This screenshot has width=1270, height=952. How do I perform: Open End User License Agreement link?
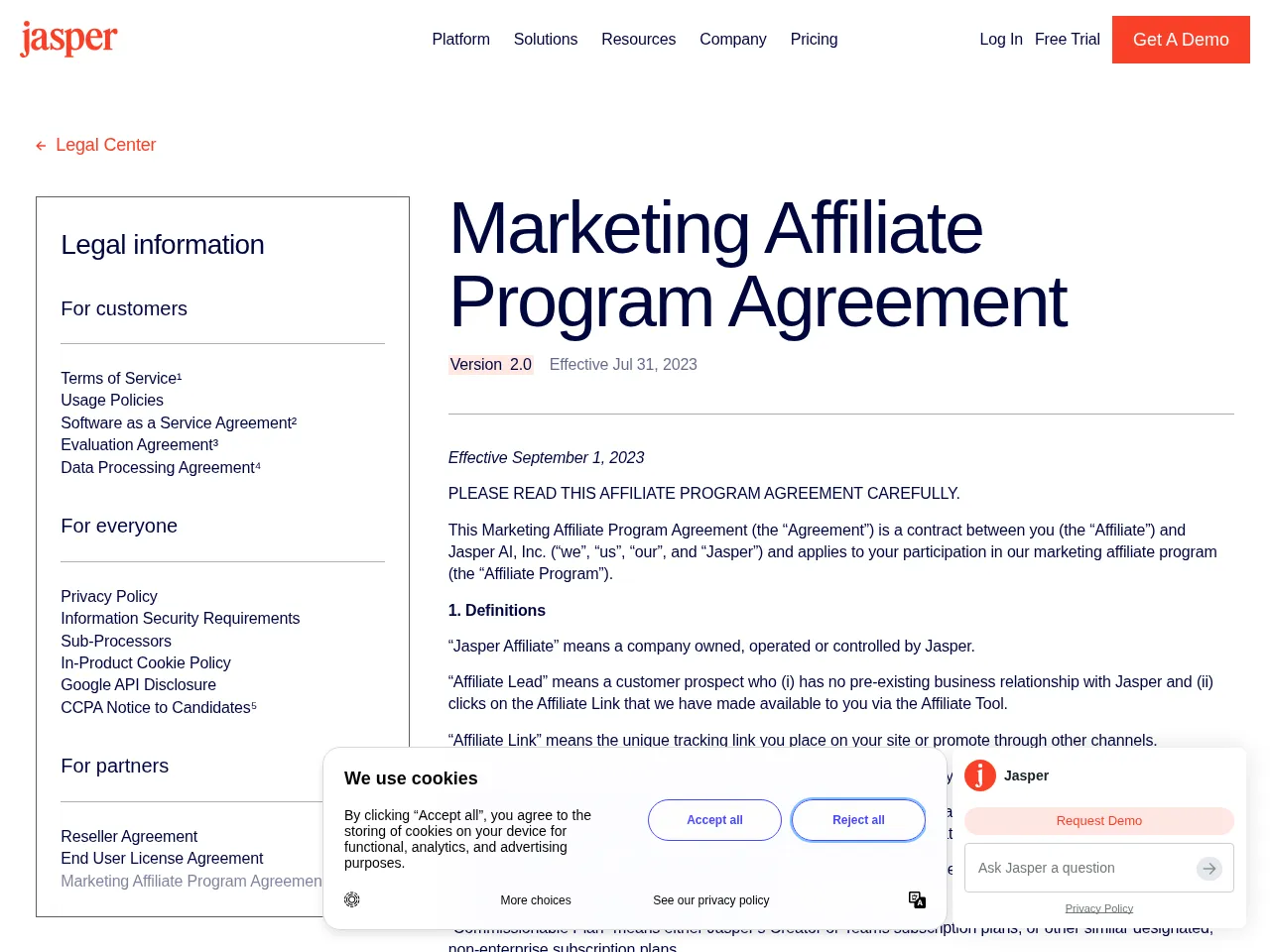[162, 858]
